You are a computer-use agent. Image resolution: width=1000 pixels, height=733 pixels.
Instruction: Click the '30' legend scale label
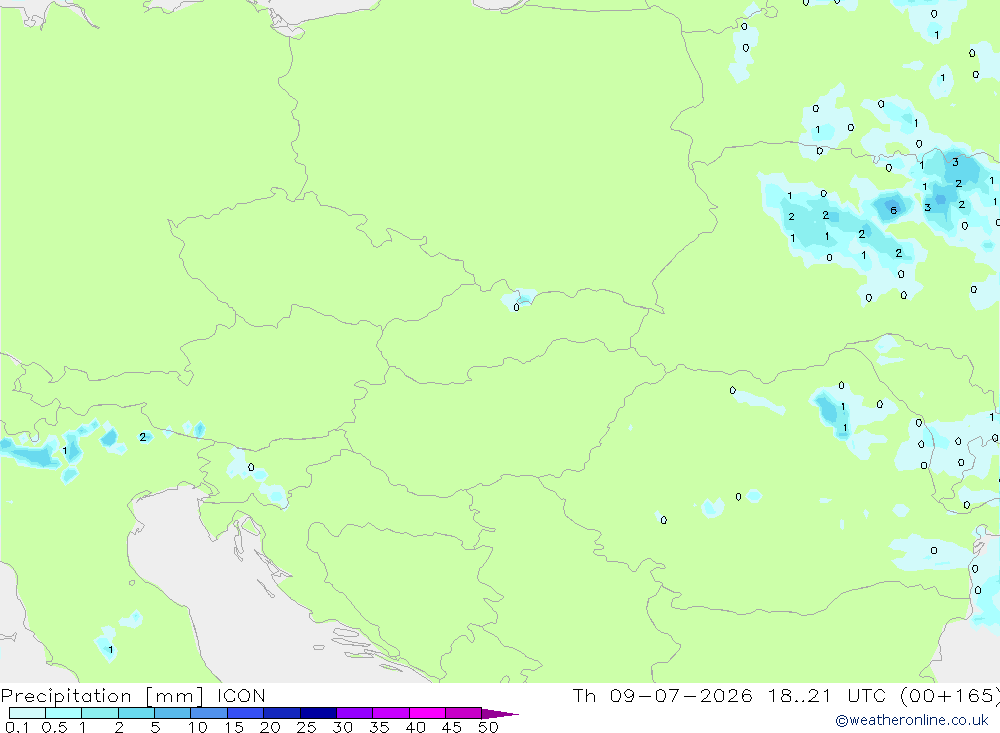343,727
